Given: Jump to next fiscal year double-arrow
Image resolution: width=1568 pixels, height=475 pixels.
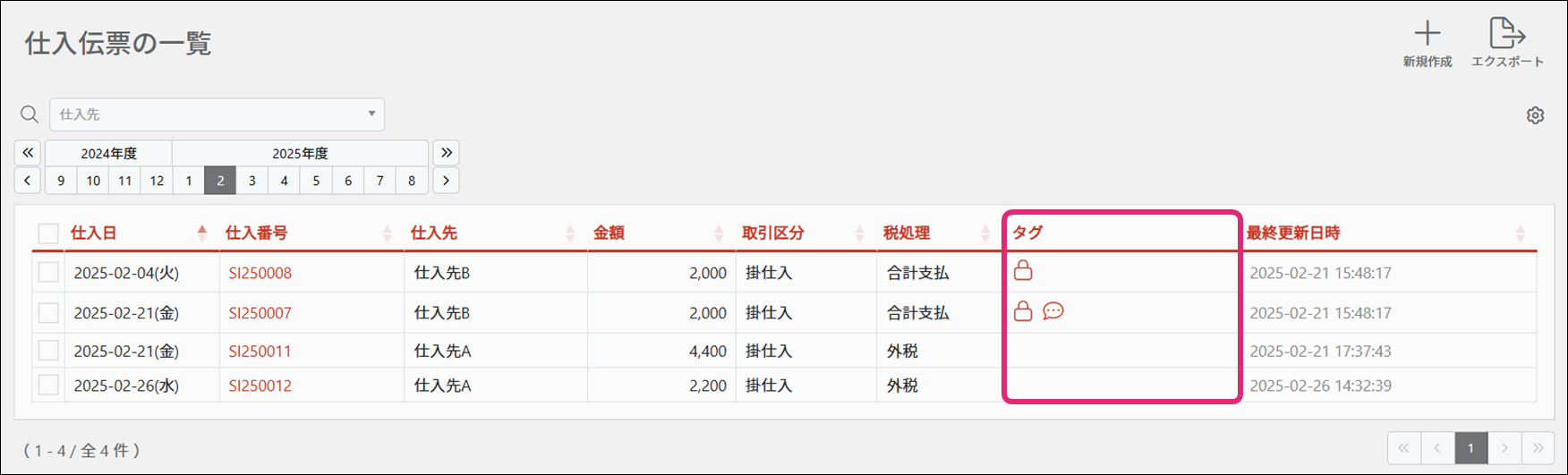Looking at the screenshot, I should [x=446, y=153].
